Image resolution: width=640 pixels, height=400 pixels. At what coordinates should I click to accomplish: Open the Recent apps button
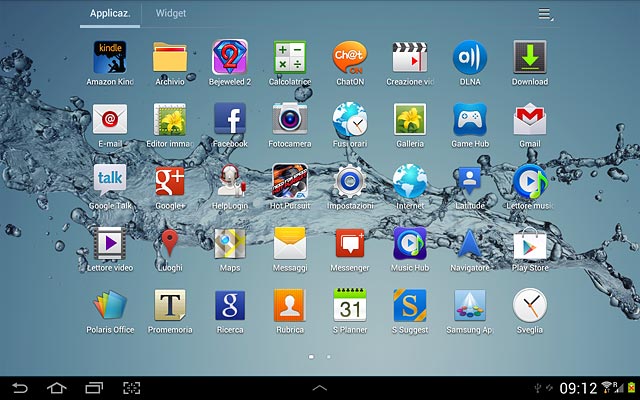[x=94, y=387]
